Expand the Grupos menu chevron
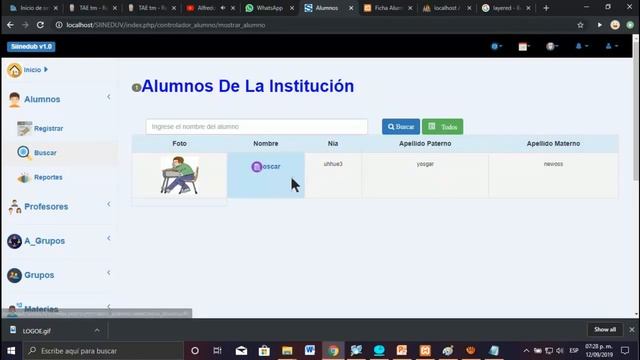The height and width of the screenshot is (360, 640). point(109,273)
